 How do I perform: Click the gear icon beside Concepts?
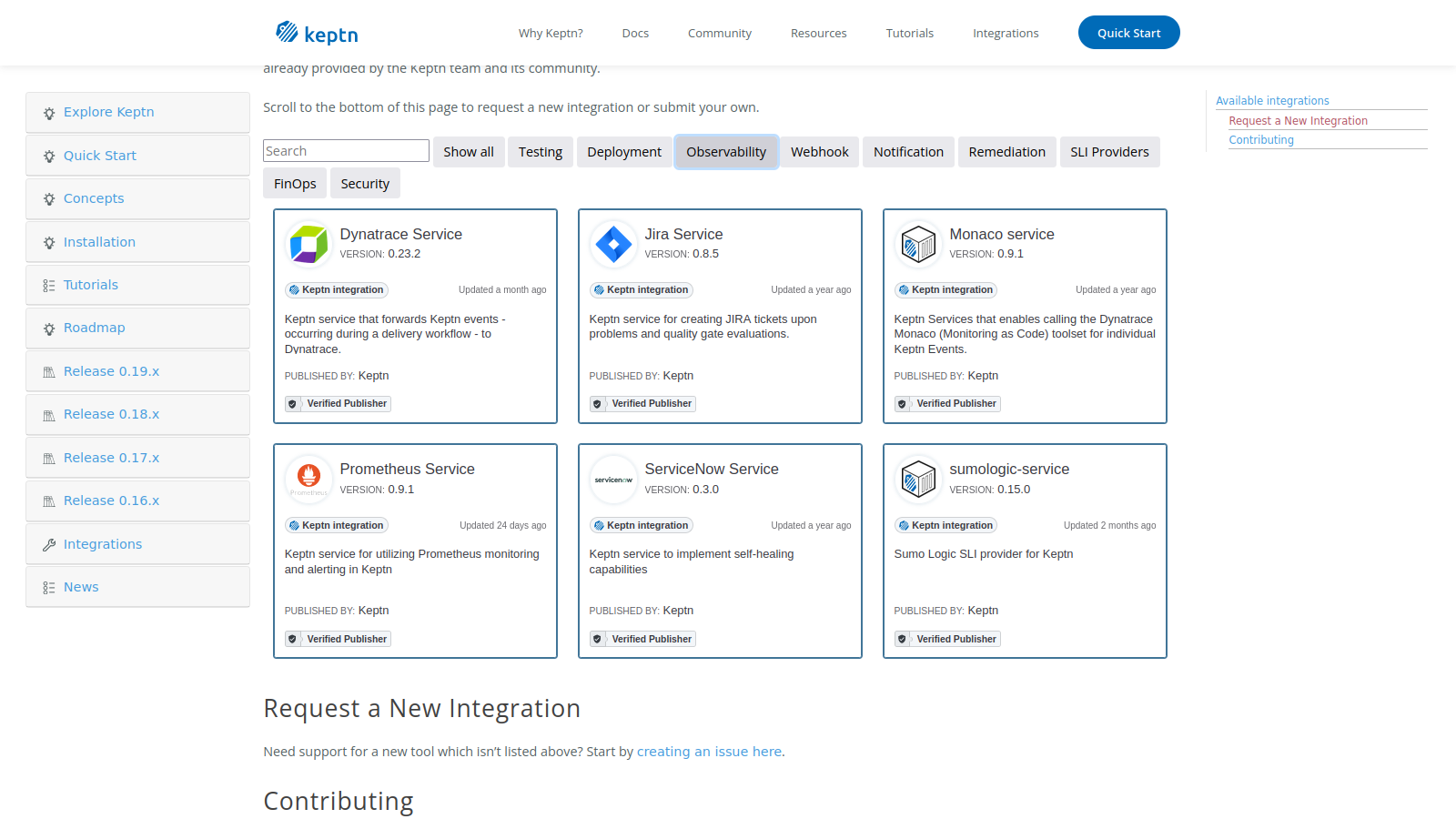click(49, 199)
